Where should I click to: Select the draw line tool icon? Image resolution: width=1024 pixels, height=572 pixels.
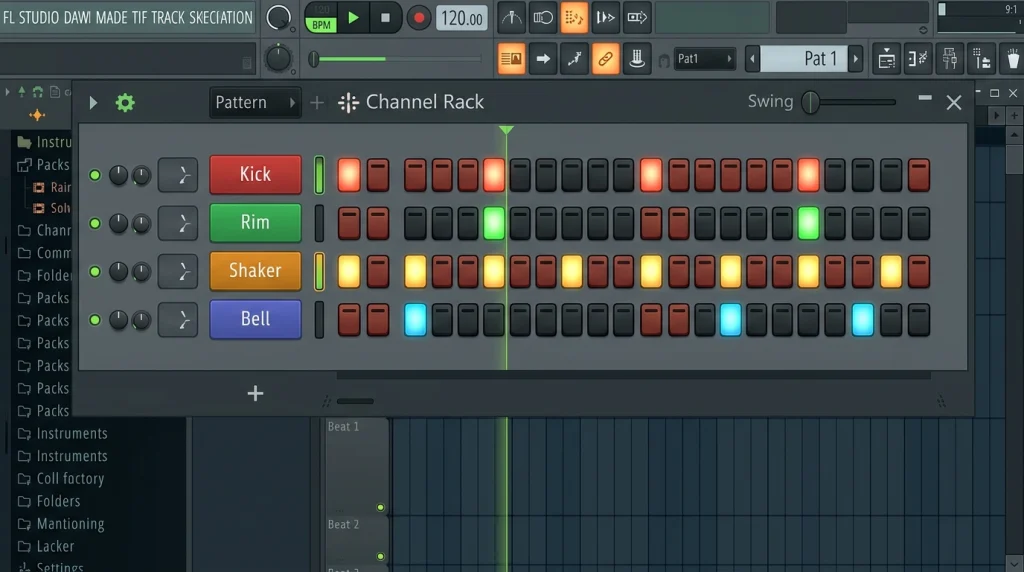(574, 59)
